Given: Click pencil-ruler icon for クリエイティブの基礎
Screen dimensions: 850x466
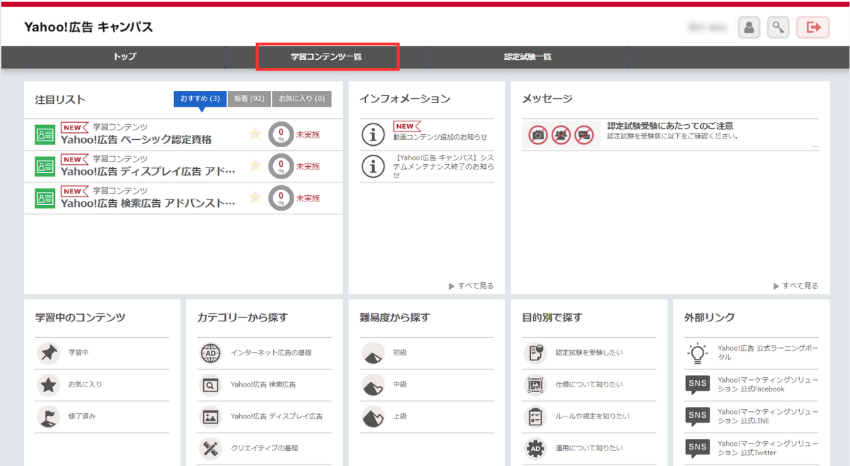Looking at the screenshot, I should [210, 449].
